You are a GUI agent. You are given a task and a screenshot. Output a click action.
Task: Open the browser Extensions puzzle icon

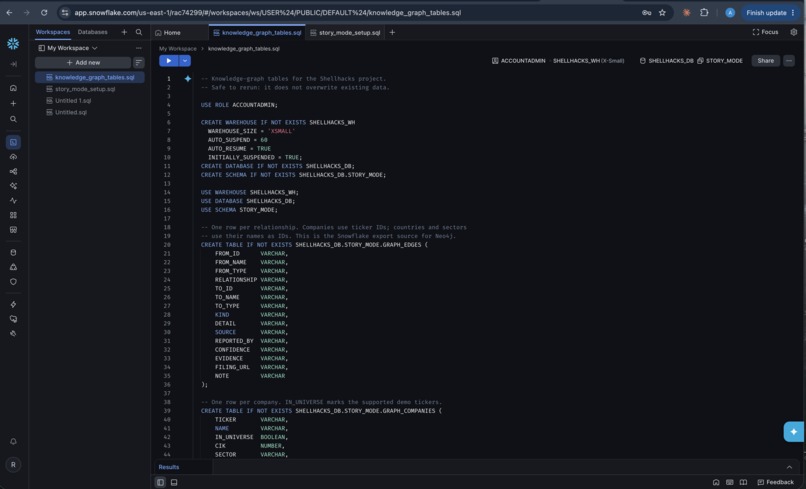(704, 12)
